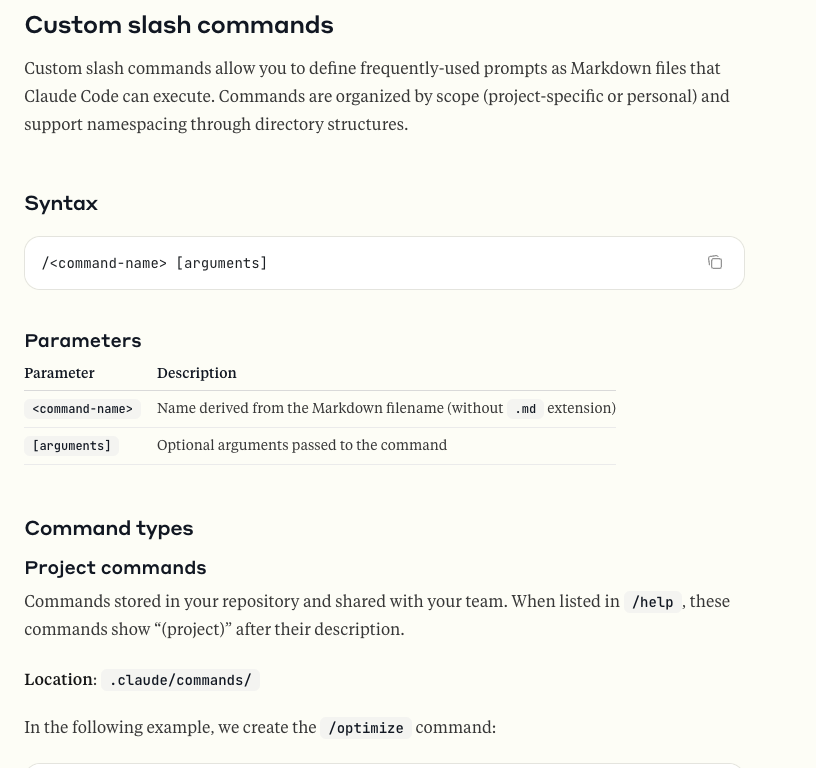Click the "Command types" heading
The height and width of the screenshot is (768, 816).
[x=109, y=528]
